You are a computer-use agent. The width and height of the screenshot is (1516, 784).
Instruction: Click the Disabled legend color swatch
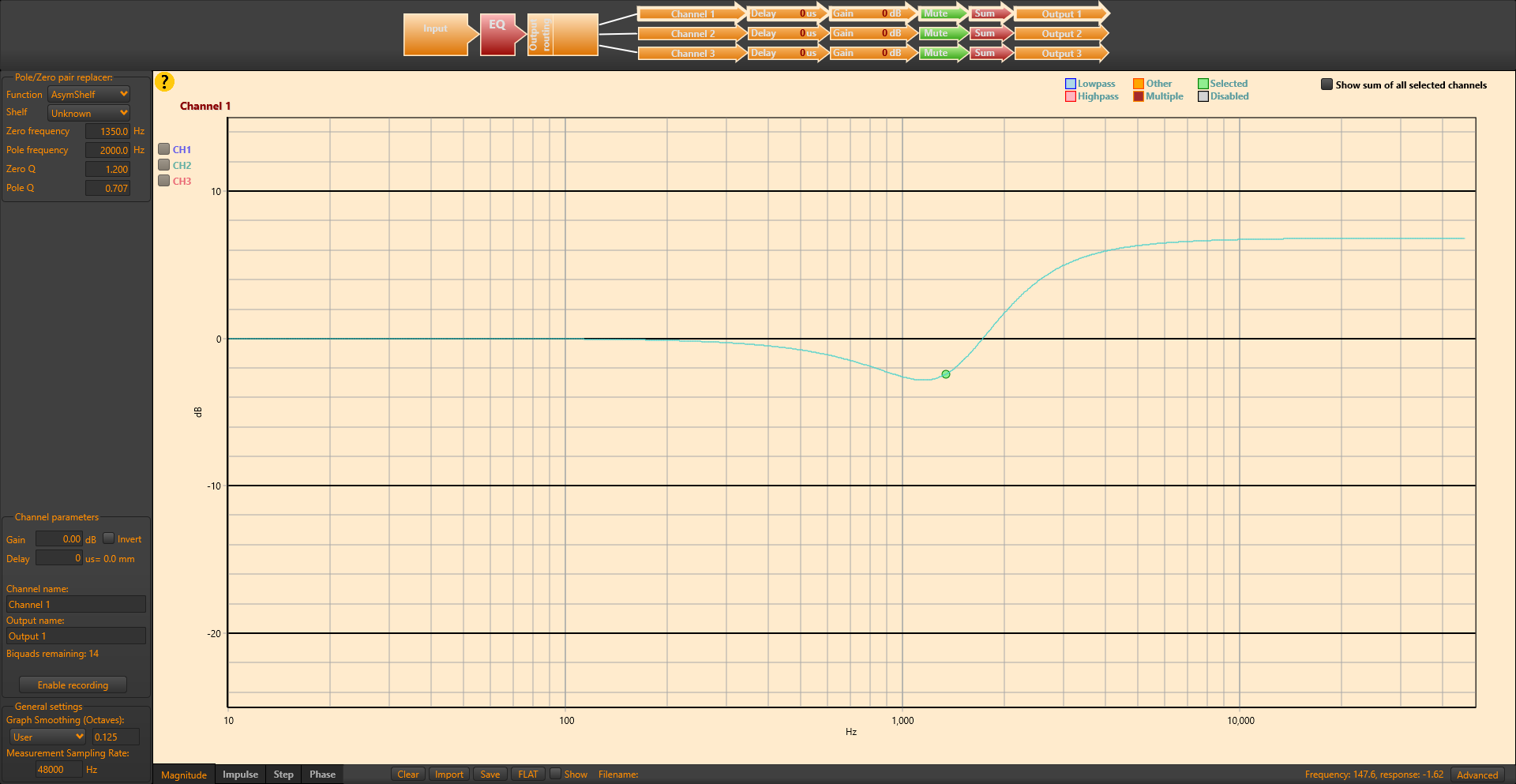pos(1203,96)
